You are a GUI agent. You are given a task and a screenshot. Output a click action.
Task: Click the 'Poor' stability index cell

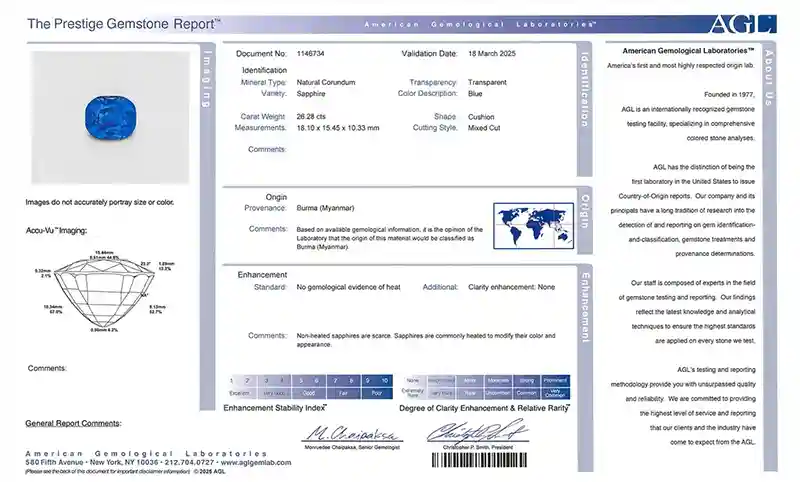[x=378, y=393]
